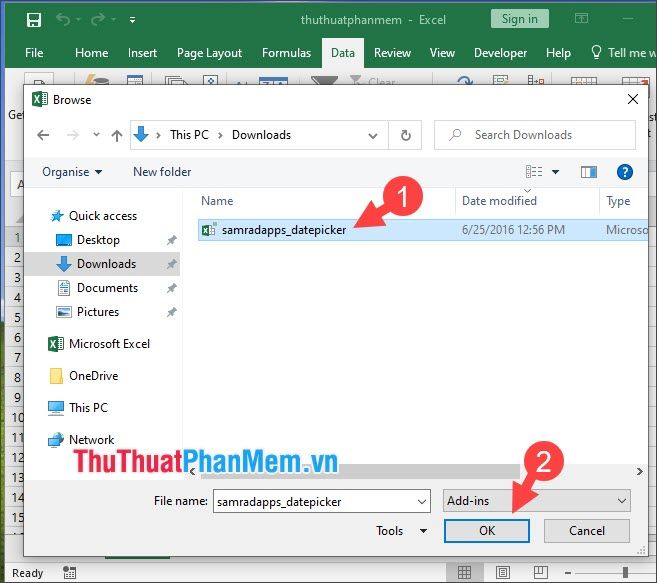The height and width of the screenshot is (583, 657).
Task: Open the Organise dropdown menu
Action: (x=72, y=172)
